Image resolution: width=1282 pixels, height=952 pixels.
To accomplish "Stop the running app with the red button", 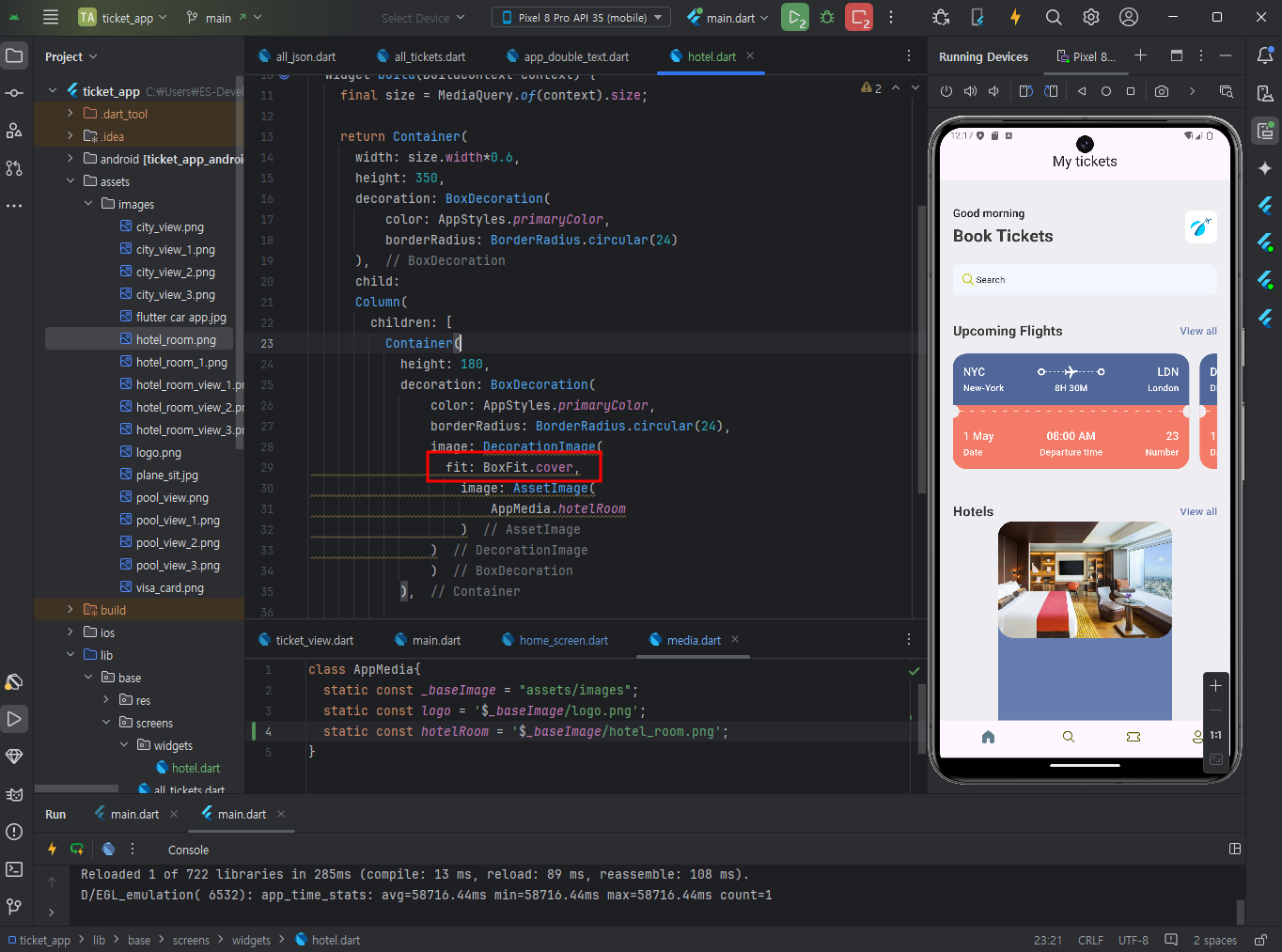I will (859, 17).
